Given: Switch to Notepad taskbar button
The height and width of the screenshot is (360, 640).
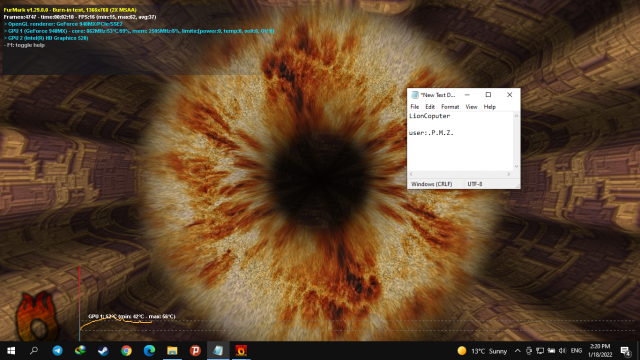Looking at the screenshot, I should [218, 351].
